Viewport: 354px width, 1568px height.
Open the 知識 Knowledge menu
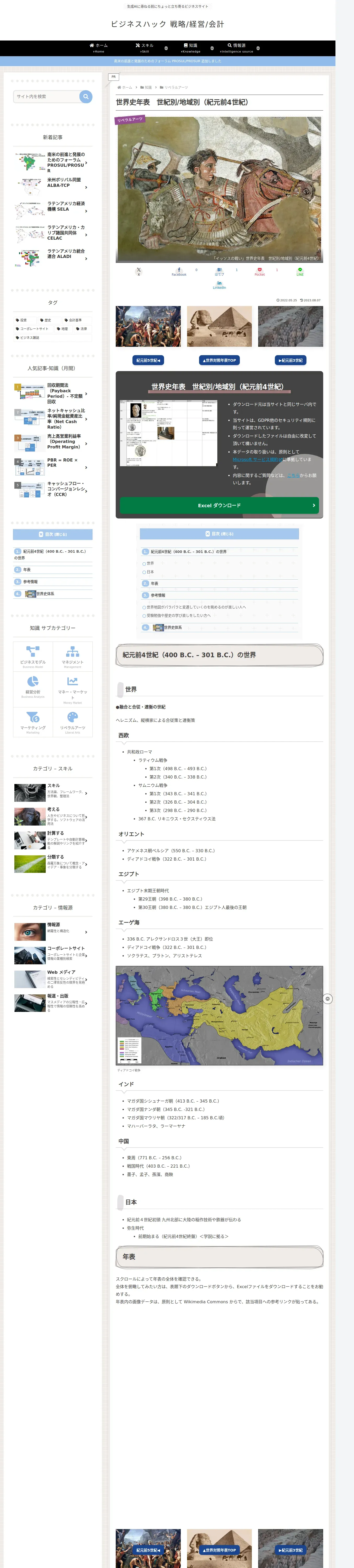[x=190, y=48]
